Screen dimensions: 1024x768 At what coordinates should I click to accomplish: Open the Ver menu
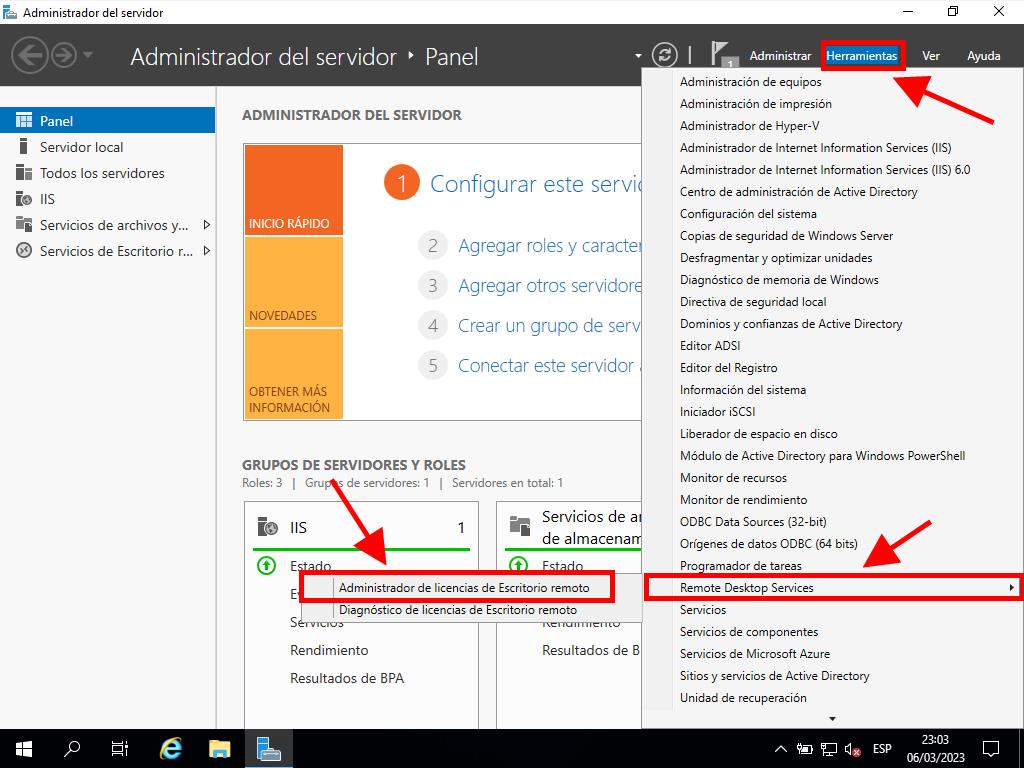pos(931,56)
